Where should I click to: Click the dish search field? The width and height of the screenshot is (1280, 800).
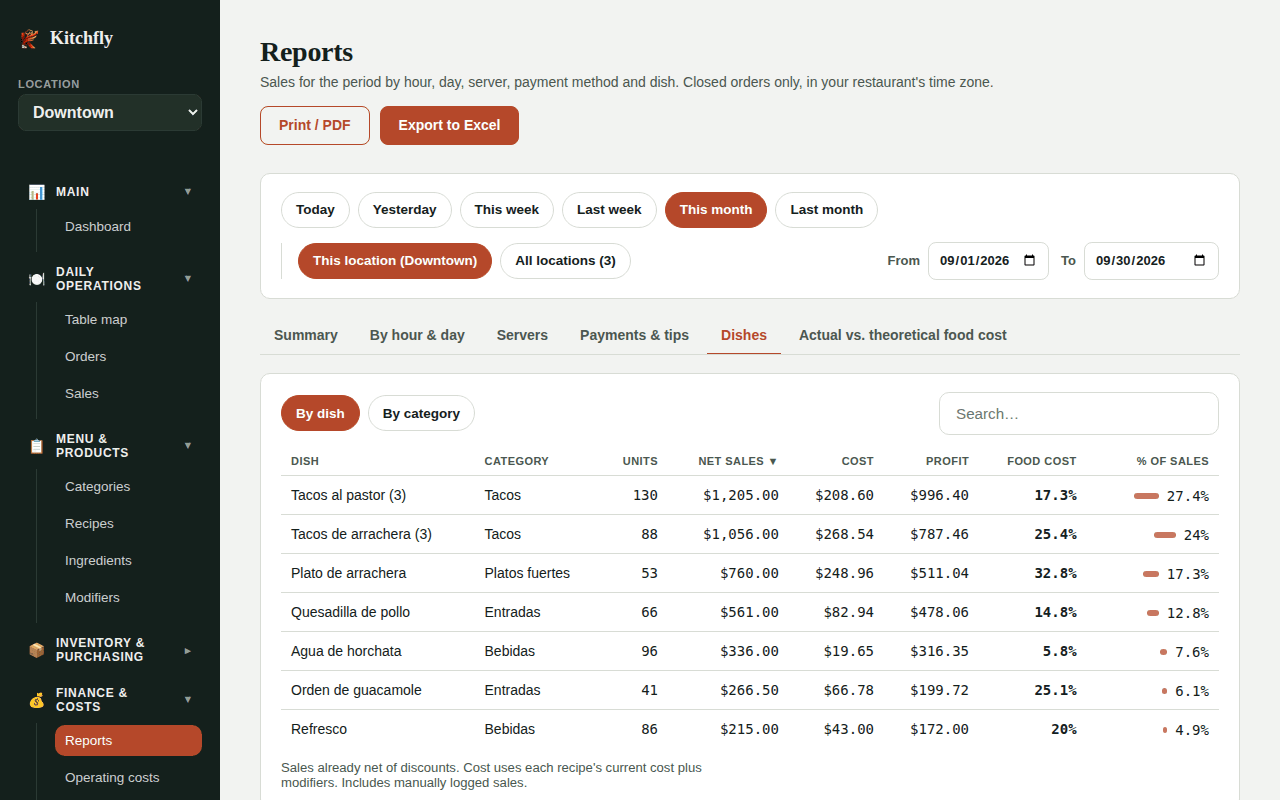point(1079,414)
